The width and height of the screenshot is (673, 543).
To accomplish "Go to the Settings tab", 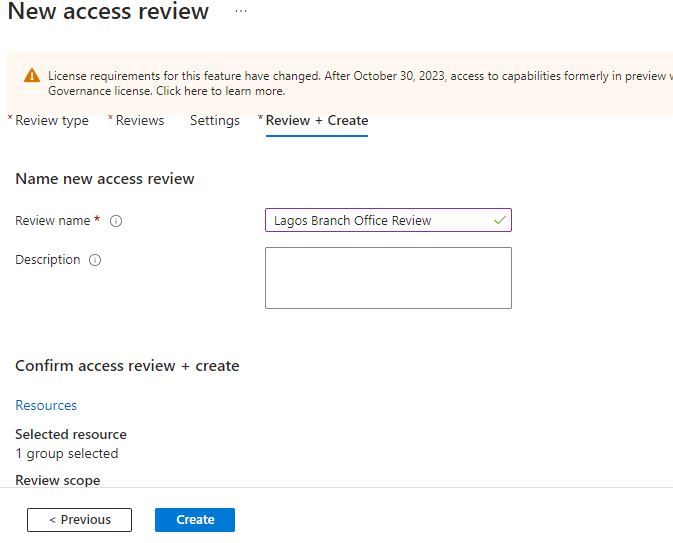I will tap(215, 121).
